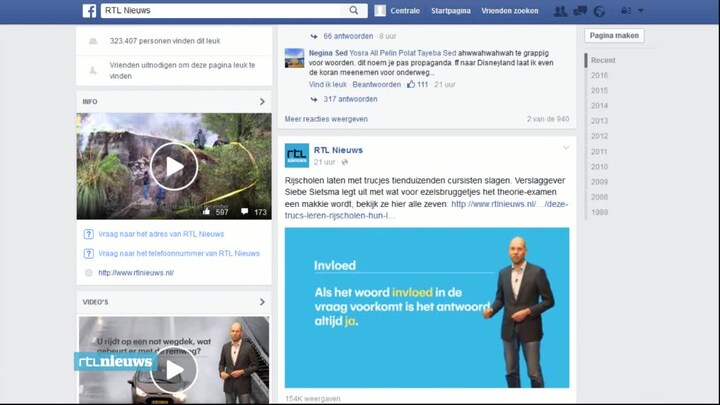Show 317 antwoorden replies
The width and height of the screenshot is (720, 405).
350,99
